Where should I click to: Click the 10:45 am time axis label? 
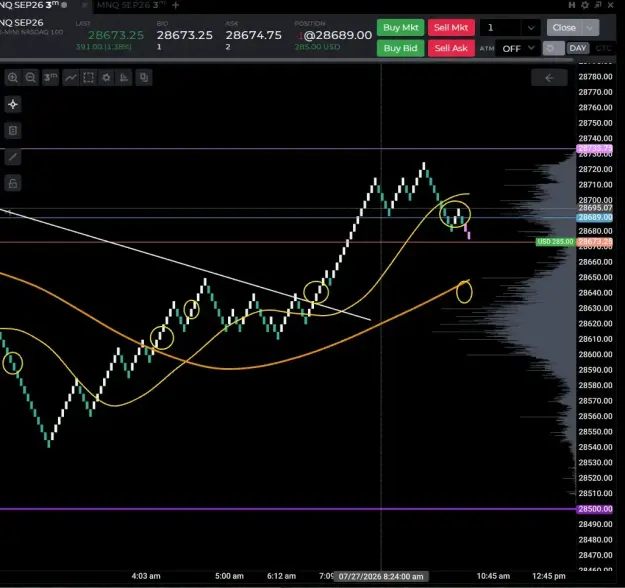(493, 576)
